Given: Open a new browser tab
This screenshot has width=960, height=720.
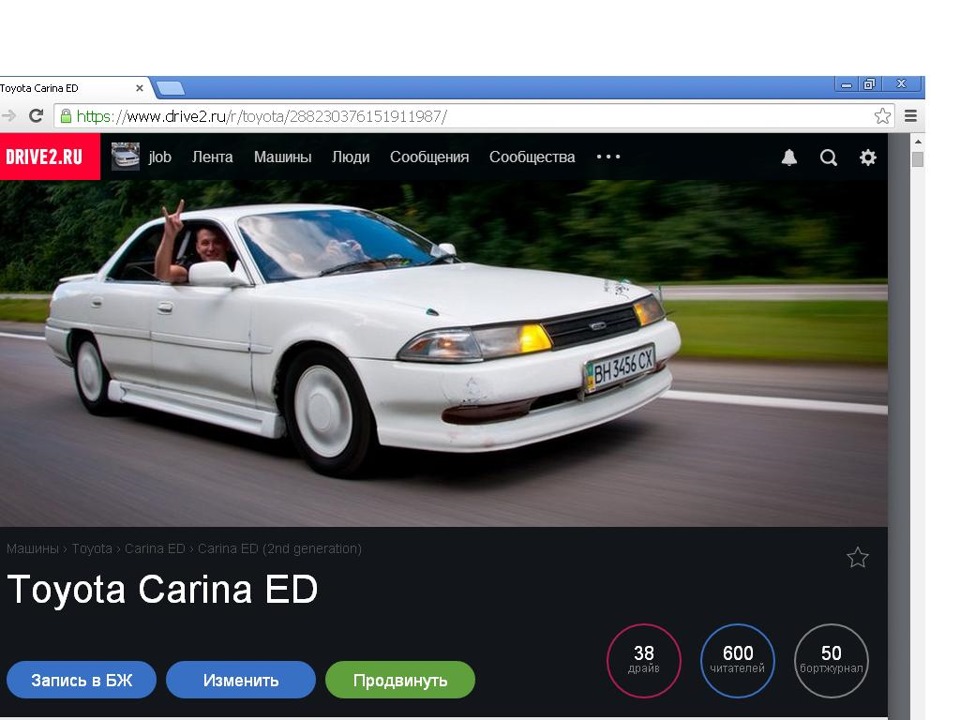Looking at the screenshot, I should coord(170,89).
